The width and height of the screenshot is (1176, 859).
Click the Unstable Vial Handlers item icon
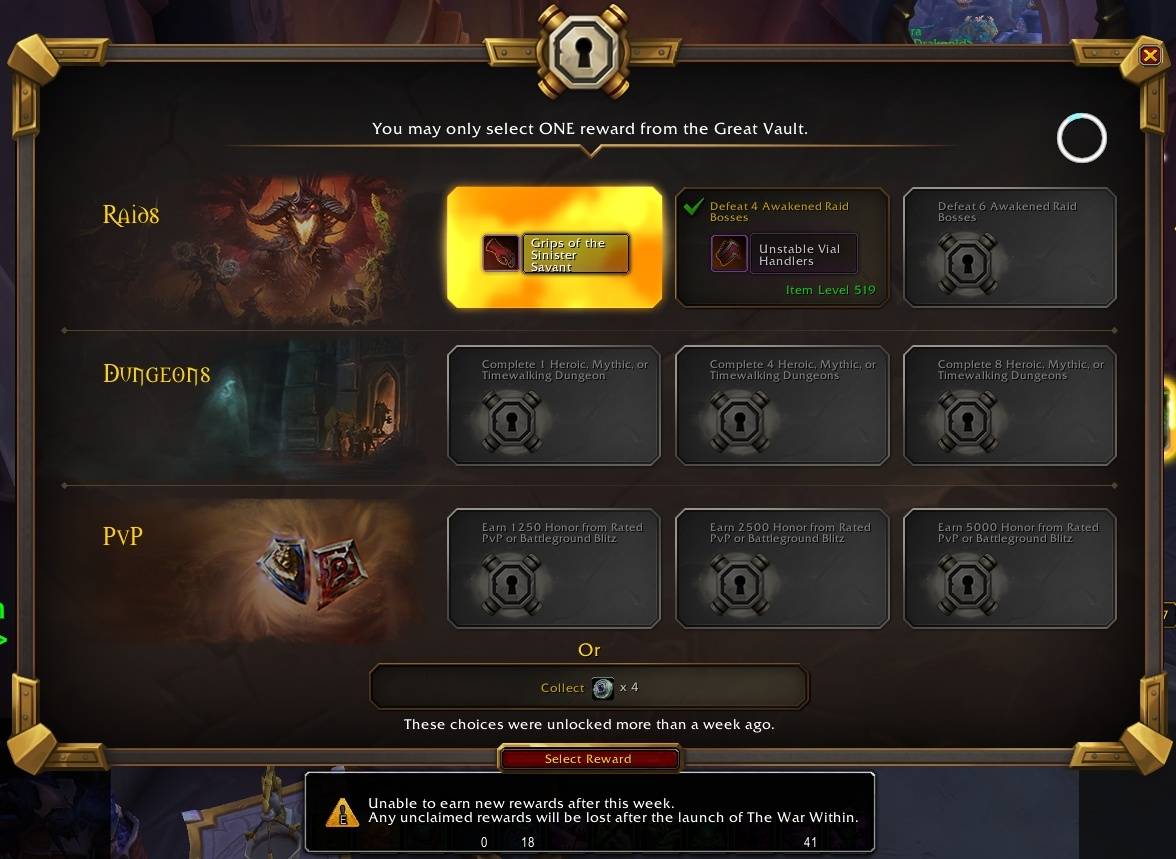728,254
